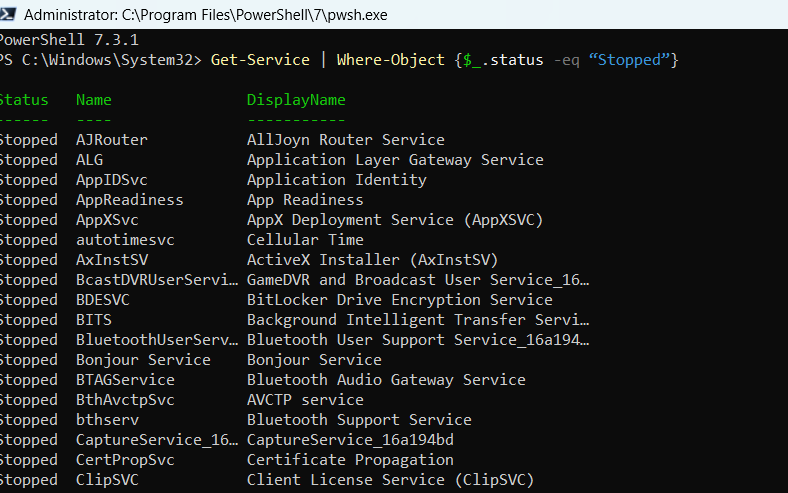The height and width of the screenshot is (493, 788).
Task: Click the App Readiness display name
Action: tap(305, 200)
